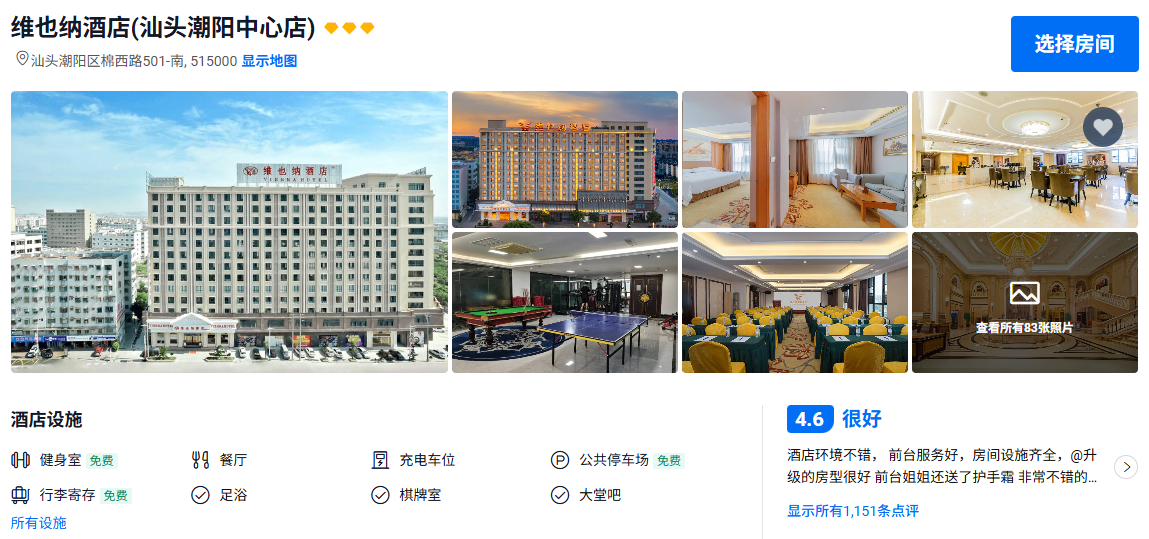The image size is (1149, 539).
Task: Click the 选择房间 button
Action: click(1074, 44)
